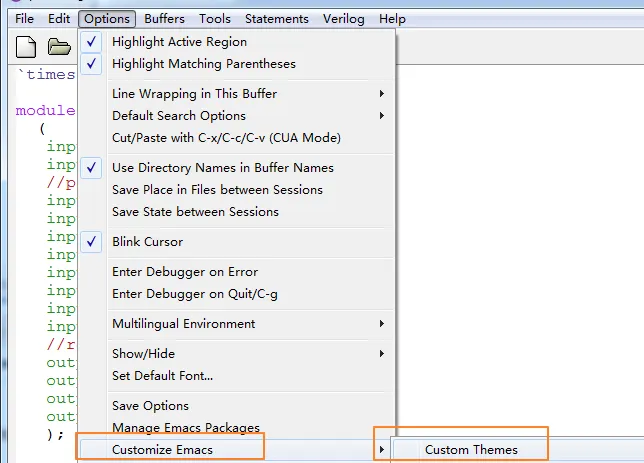Click the Open File folder icon
The width and height of the screenshot is (644, 463).
[59, 46]
